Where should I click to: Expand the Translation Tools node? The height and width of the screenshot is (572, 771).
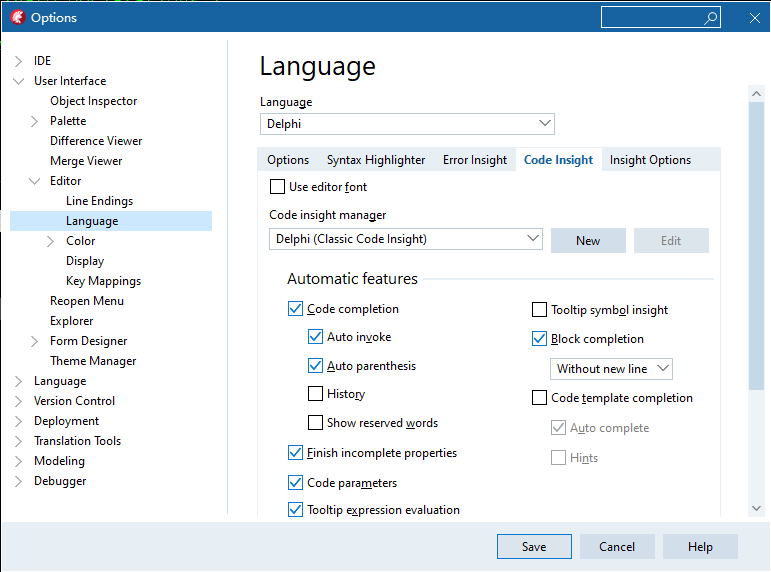click(x=18, y=441)
